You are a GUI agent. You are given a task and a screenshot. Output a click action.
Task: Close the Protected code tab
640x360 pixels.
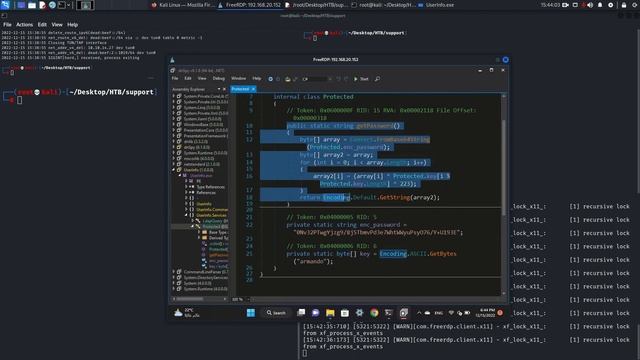coord(253,89)
